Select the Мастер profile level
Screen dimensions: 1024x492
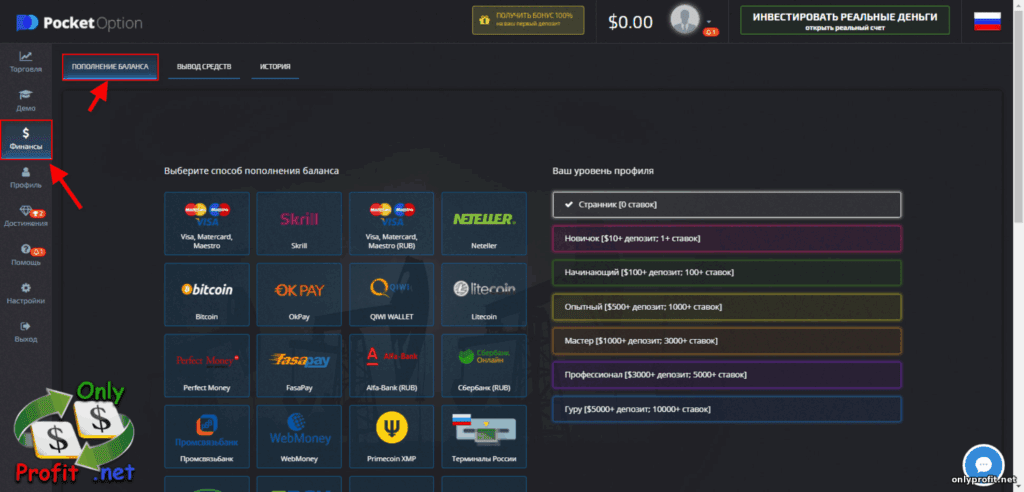click(726, 341)
